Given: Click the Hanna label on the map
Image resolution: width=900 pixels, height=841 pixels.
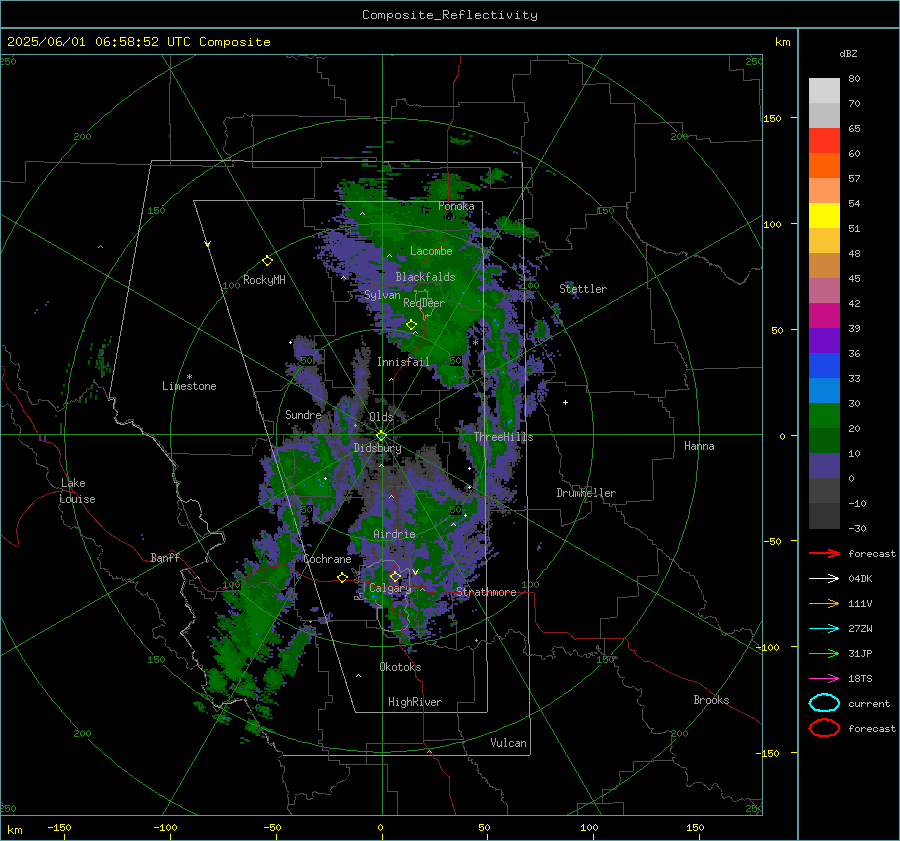Looking at the screenshot, I should click(x=699, y=446).
